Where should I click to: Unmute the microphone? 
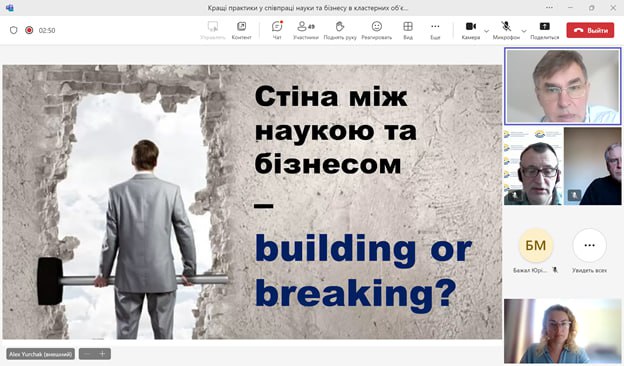click(x=506, y=30)
